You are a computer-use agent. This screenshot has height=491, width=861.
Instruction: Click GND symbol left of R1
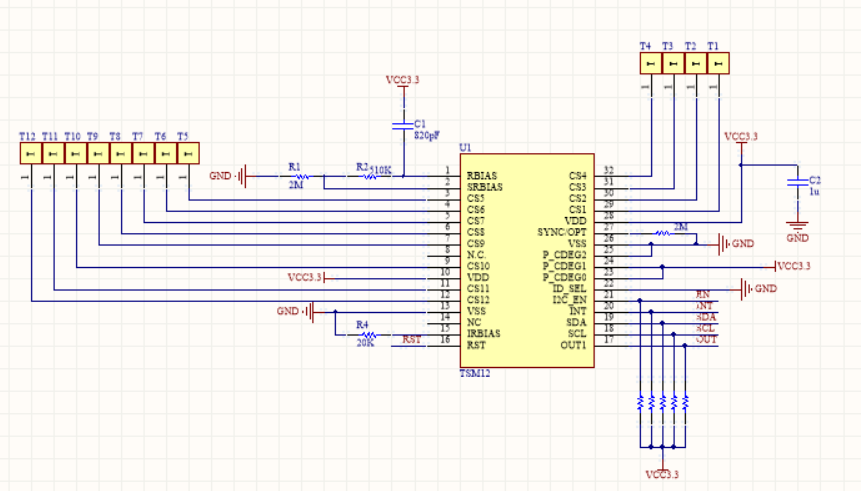point(243,176)
